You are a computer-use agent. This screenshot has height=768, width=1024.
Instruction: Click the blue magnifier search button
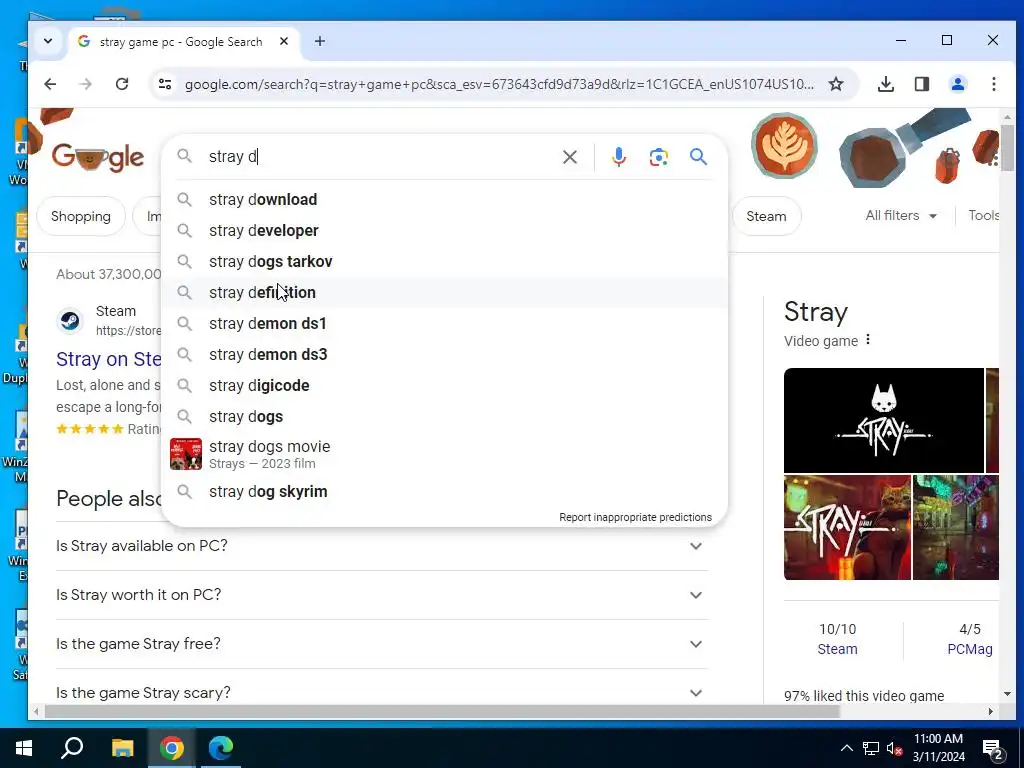[698, 157]
